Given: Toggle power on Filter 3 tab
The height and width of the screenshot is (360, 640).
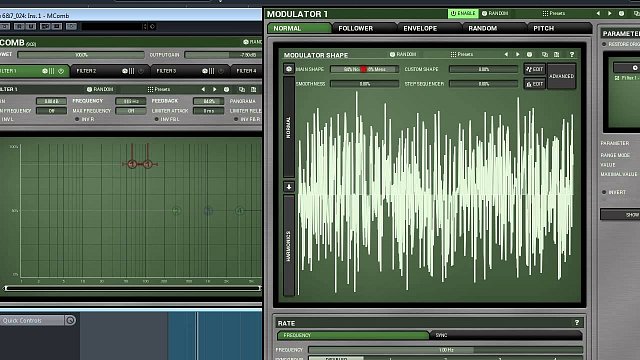Looking at the screenshot, I should pyautogui.click(x=221, y=71).
